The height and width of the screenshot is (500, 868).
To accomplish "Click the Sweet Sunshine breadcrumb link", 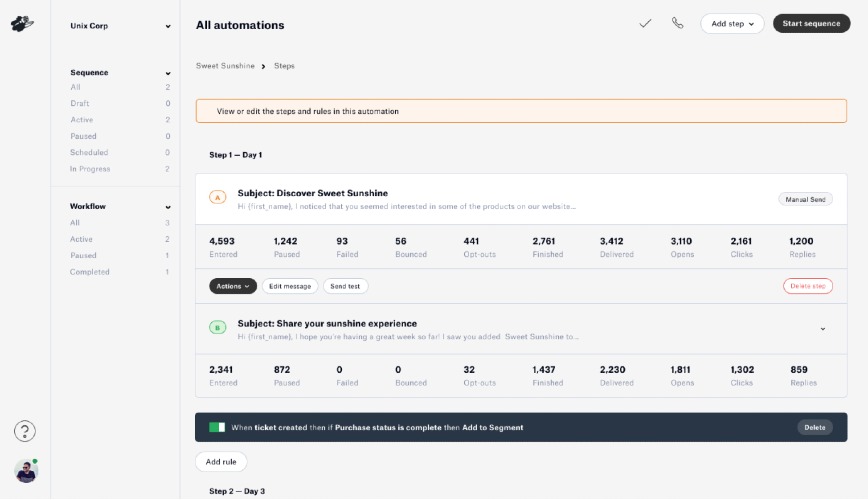I will pyautogui.click(x=225, y=66).
